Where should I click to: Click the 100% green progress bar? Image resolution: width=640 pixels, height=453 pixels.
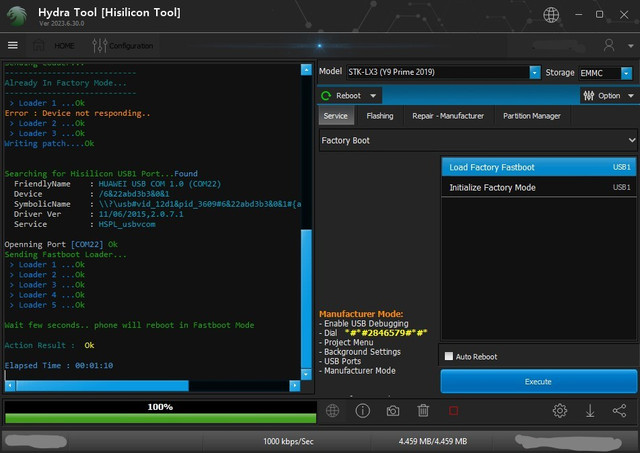[x=160, y=418]
